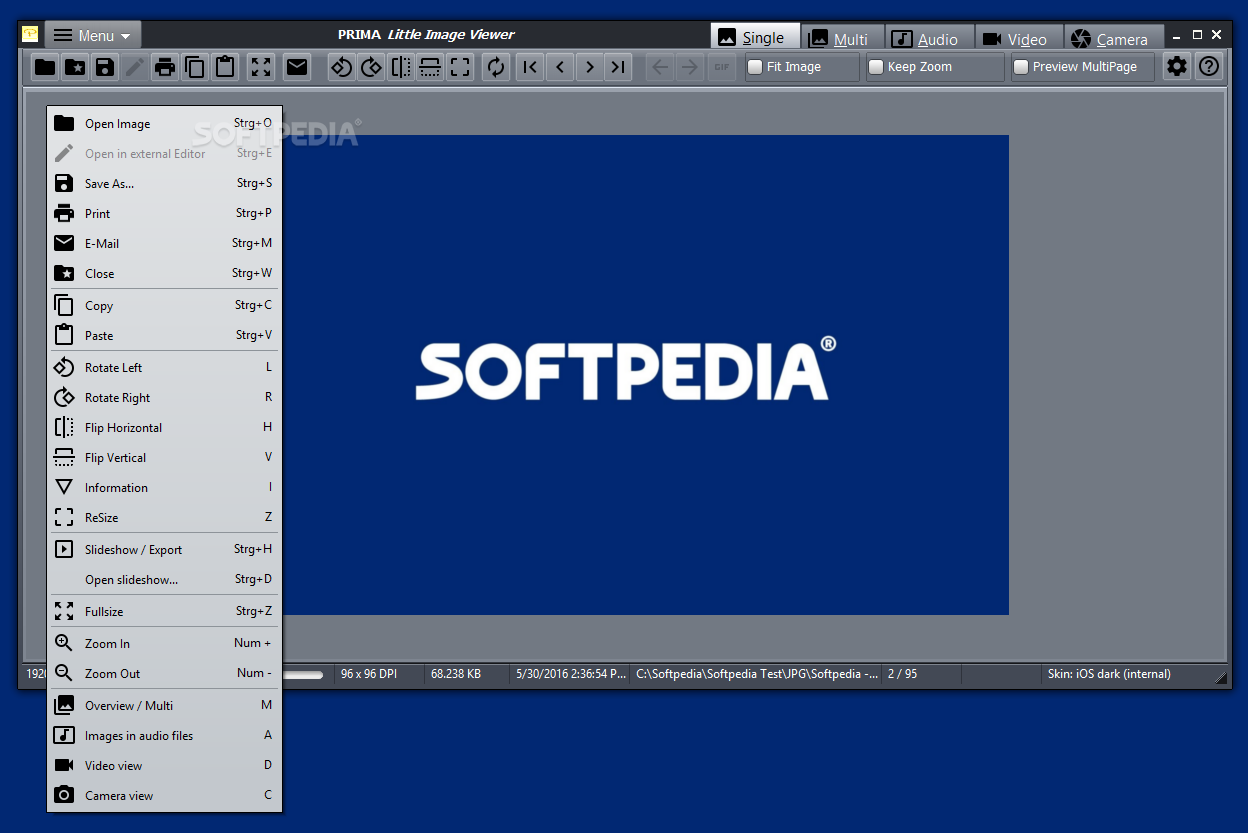This screenshot has width=1248, height=833.
Task: Select Rotate Left menu entry
Action: (165, 368)
